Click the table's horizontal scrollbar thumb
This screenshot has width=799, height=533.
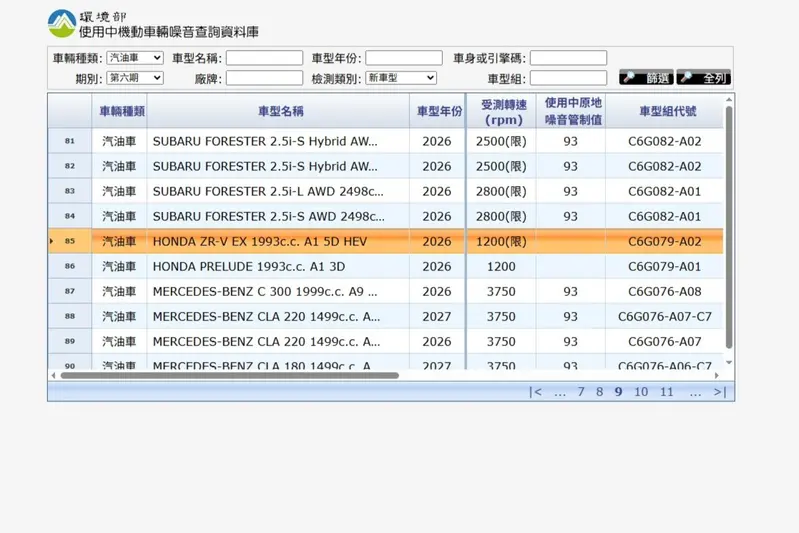pyautogui.click(x=229, y=376)
